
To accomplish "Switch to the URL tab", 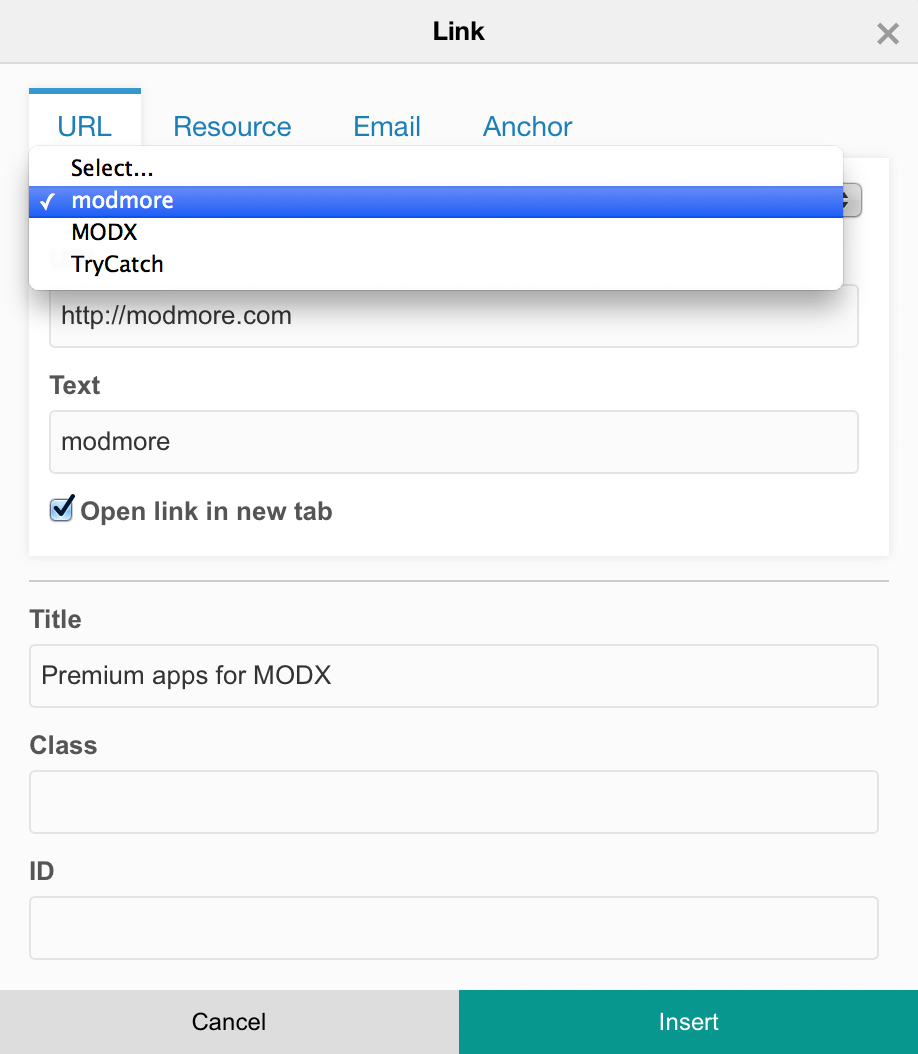I will click(x=85, y=126).
